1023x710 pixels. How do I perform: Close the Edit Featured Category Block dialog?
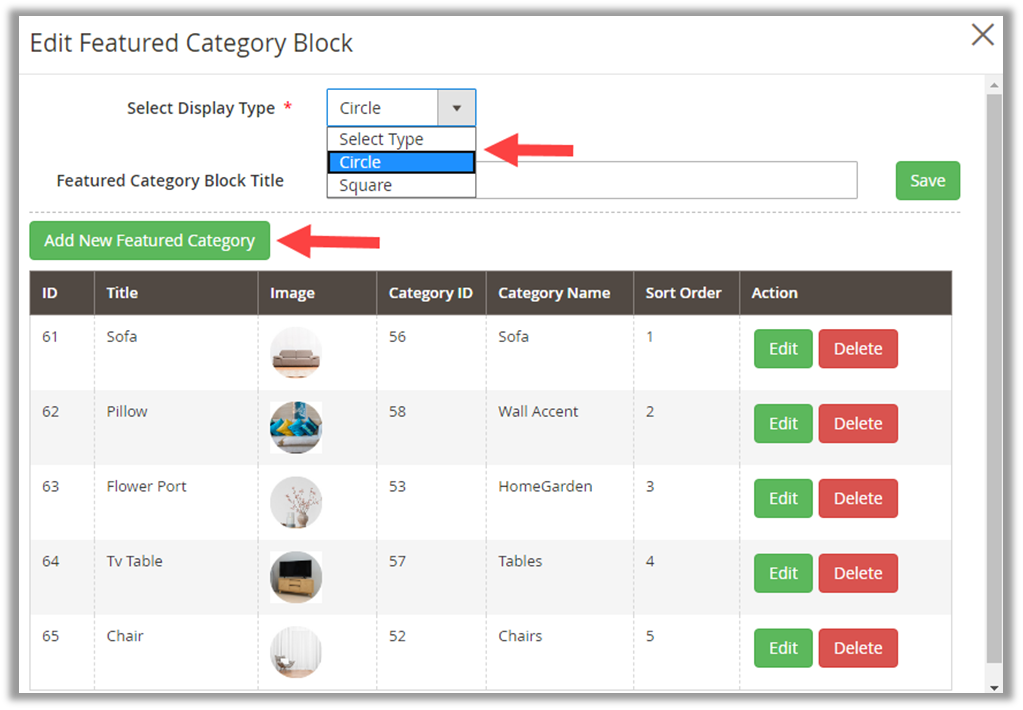point(982,36)
